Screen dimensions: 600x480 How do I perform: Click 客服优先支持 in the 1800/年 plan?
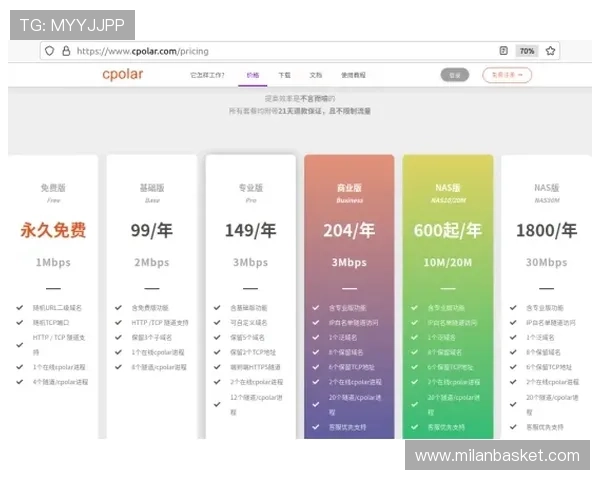pyautogui.click(x=545, y=427)
